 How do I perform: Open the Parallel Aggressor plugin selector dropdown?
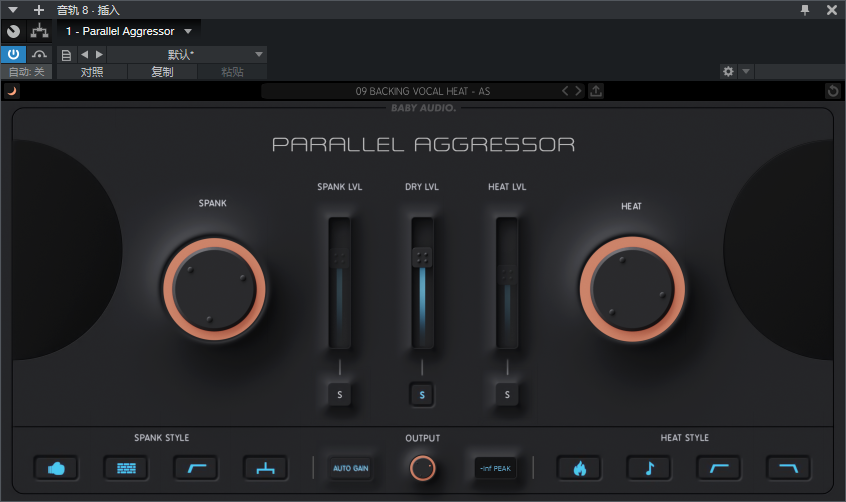point(128,31)
